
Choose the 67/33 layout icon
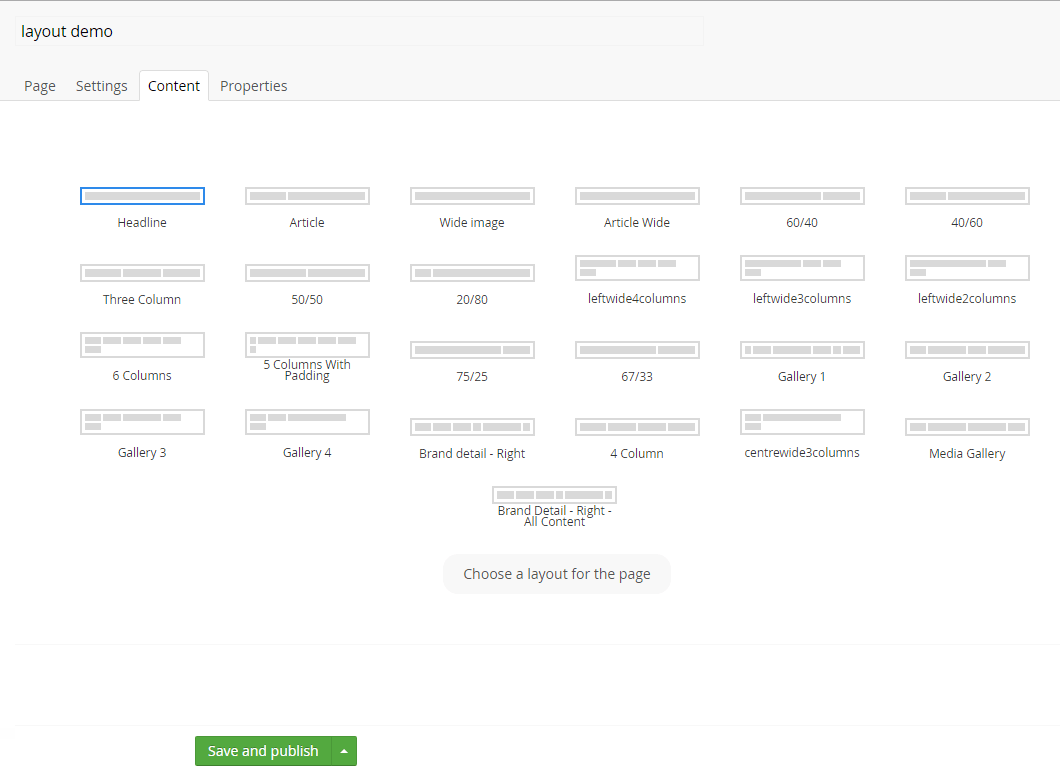coord(637,350)
